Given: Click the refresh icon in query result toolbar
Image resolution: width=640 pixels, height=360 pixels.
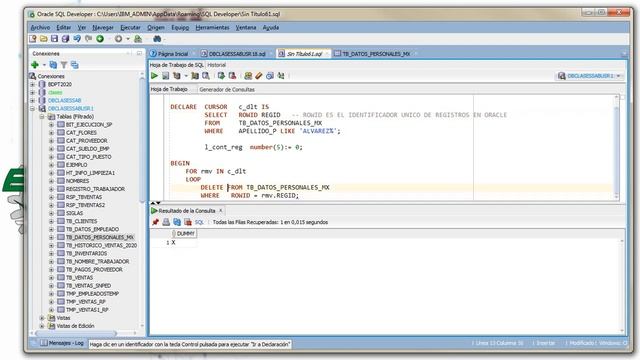Looking at the screenshot, I should tap(177, 222).
